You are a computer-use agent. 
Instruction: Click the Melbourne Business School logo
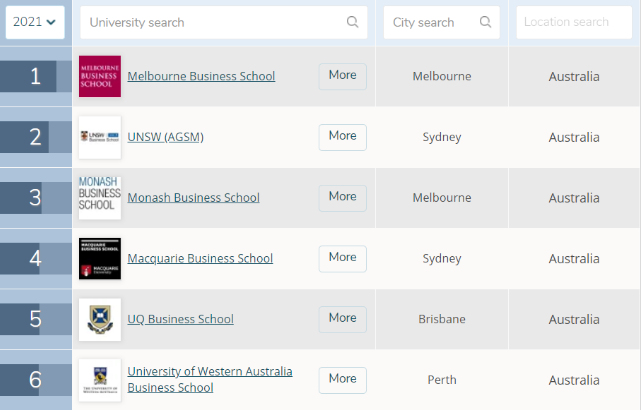tap(100, 77)
